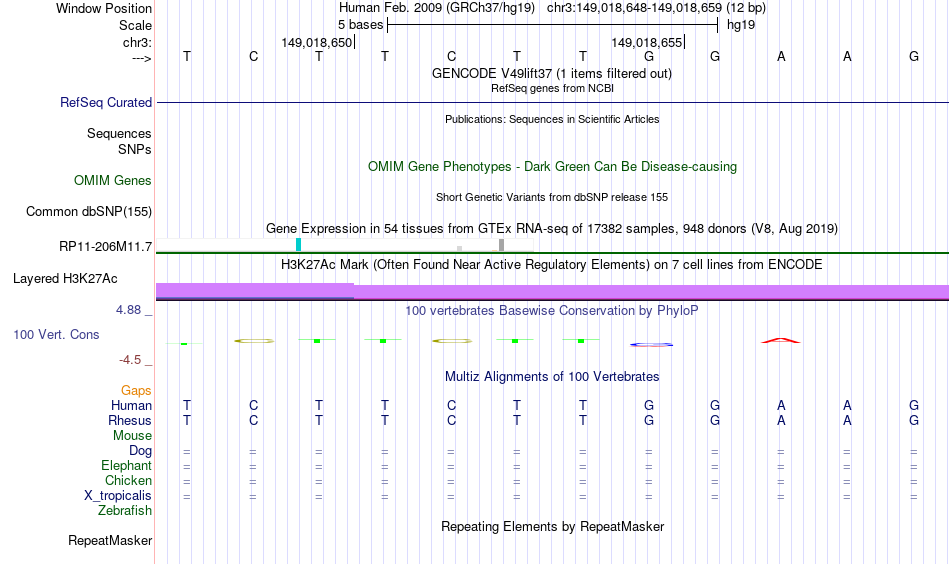Click the Chicken species label
This screenshot has height=564, width=950.
point(128,480)
